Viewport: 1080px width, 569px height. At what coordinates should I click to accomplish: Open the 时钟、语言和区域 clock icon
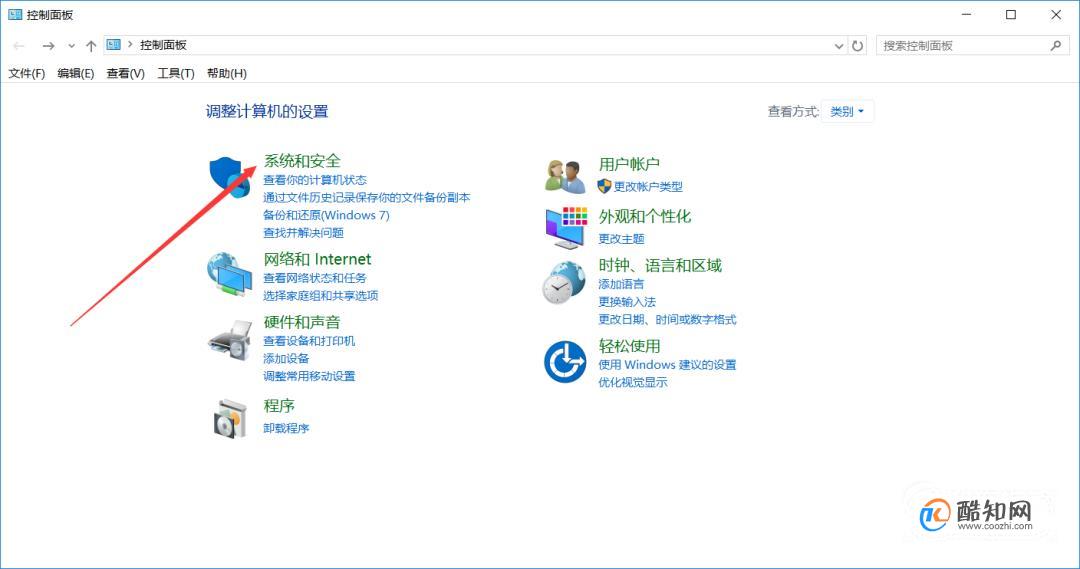click(x=563, y=282)
